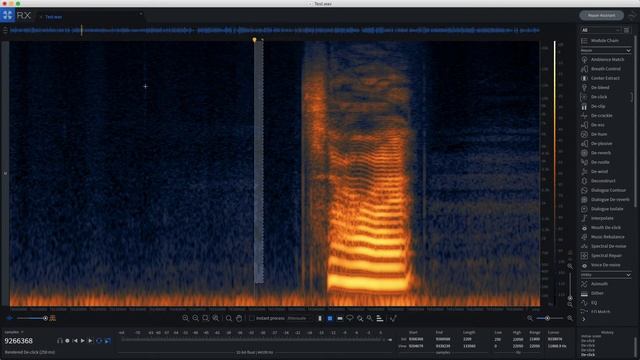Select the time selection tool
The height and width of the screenshot is (360, 640).
(320, 318)
